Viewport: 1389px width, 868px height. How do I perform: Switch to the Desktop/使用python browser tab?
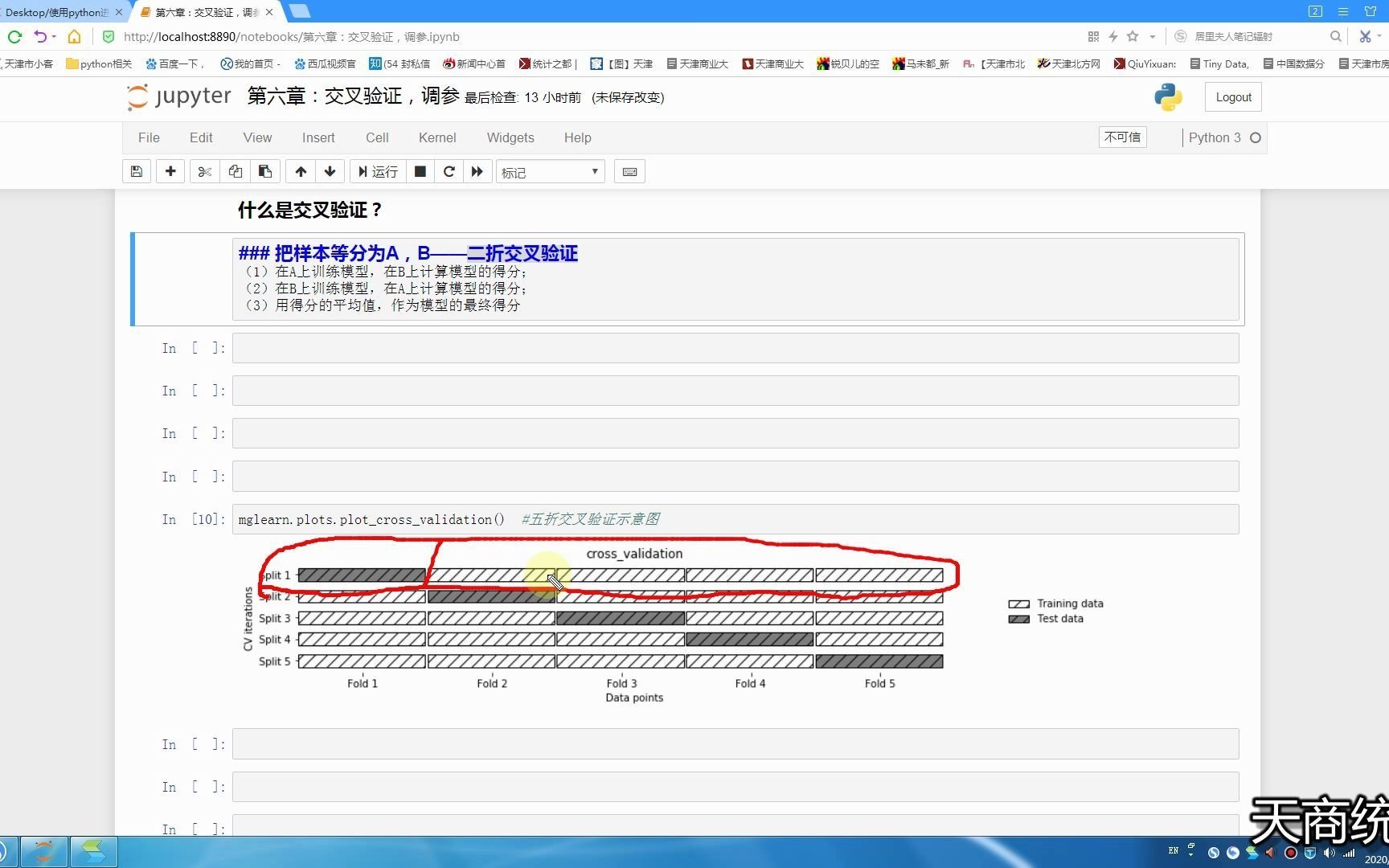click(56, 12)
